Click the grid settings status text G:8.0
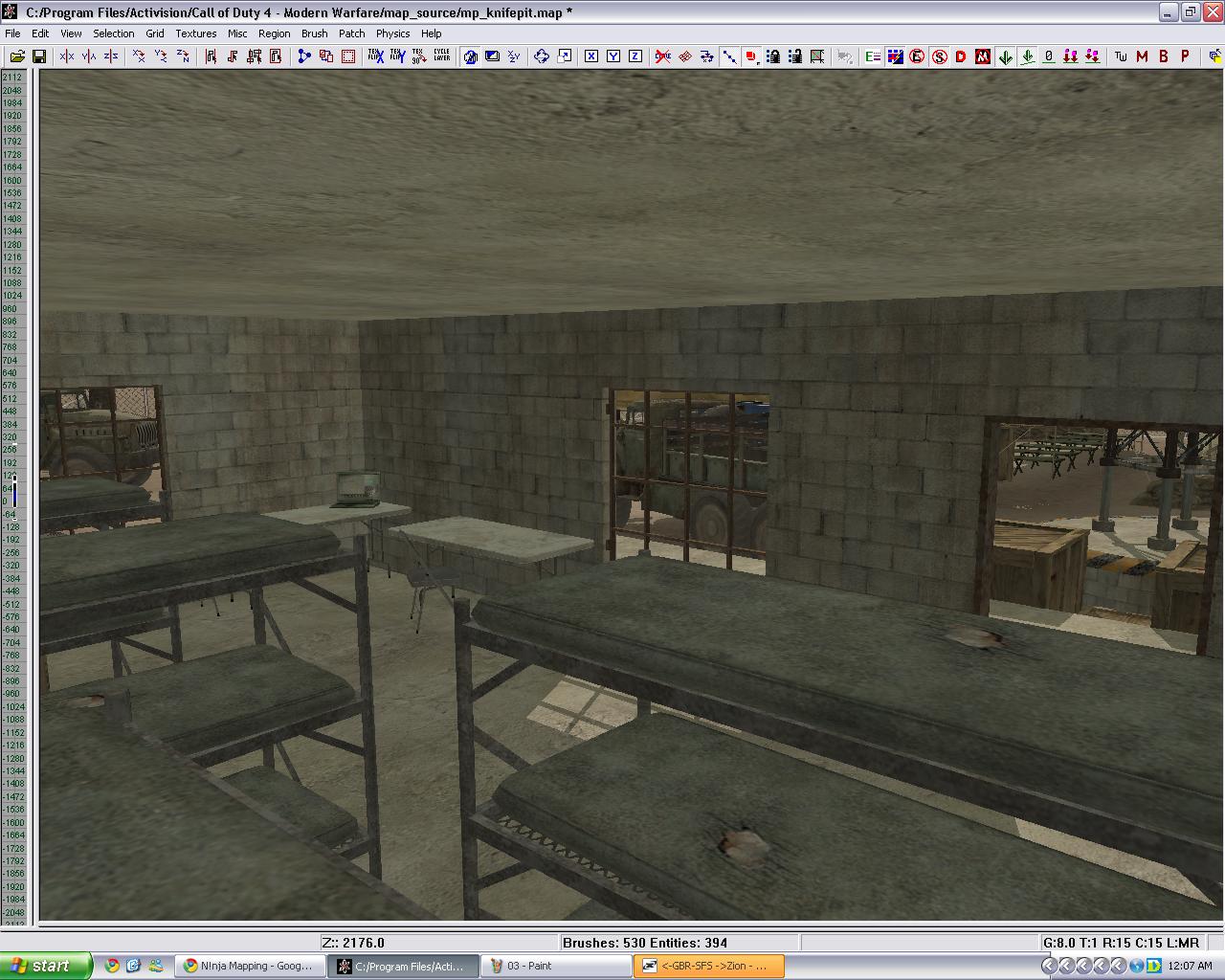Viewport: 1225px width, 980px height. point(1121,943)
